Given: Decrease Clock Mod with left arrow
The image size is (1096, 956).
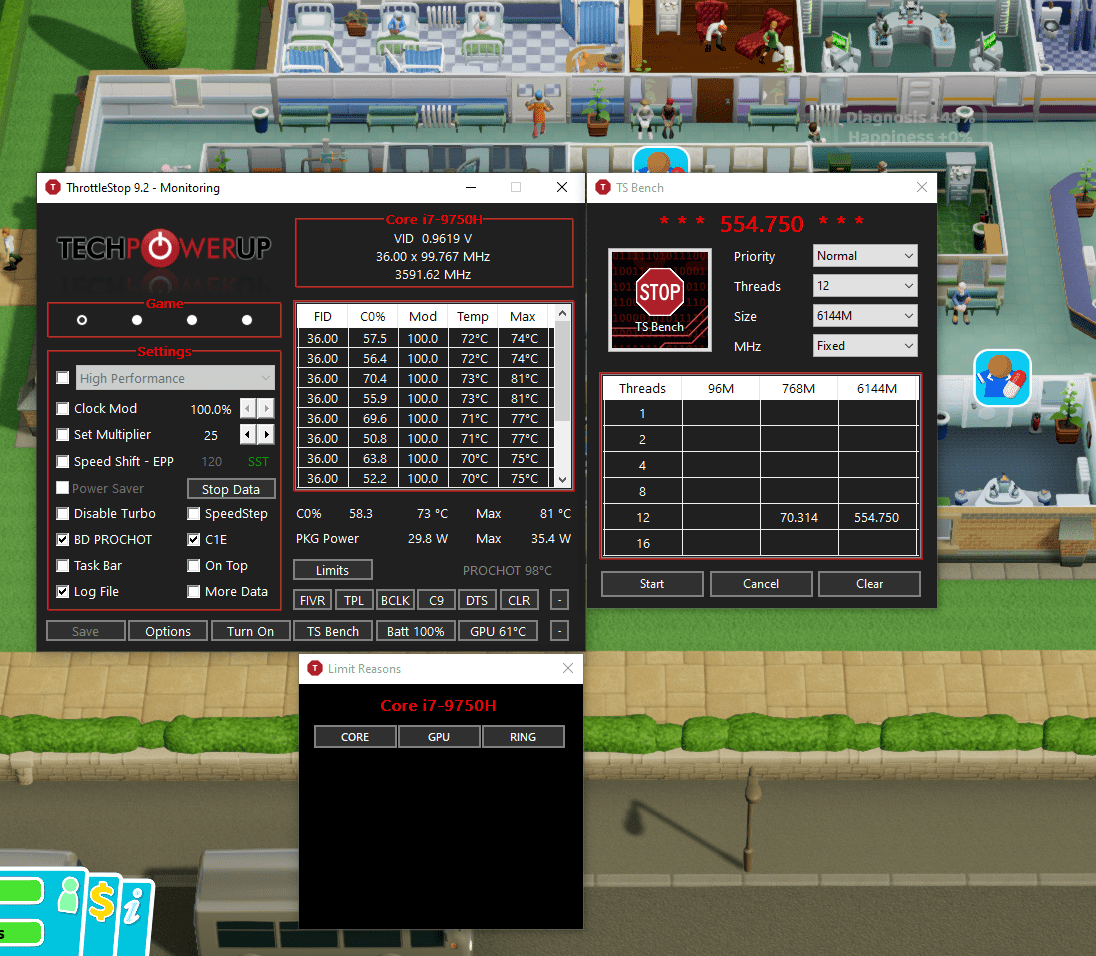Looking at the screenshot, I should [248, 408].
